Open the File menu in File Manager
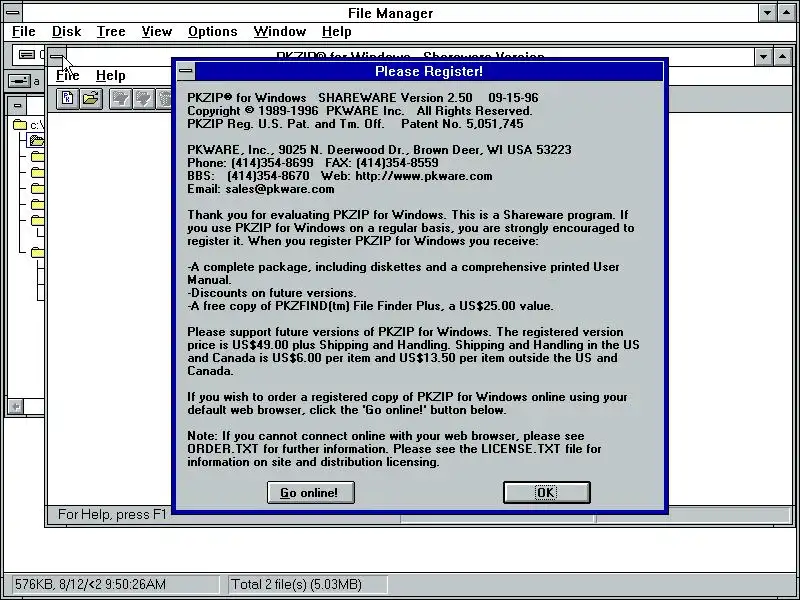This screenshot has width=800, height=600. point(23,32)
